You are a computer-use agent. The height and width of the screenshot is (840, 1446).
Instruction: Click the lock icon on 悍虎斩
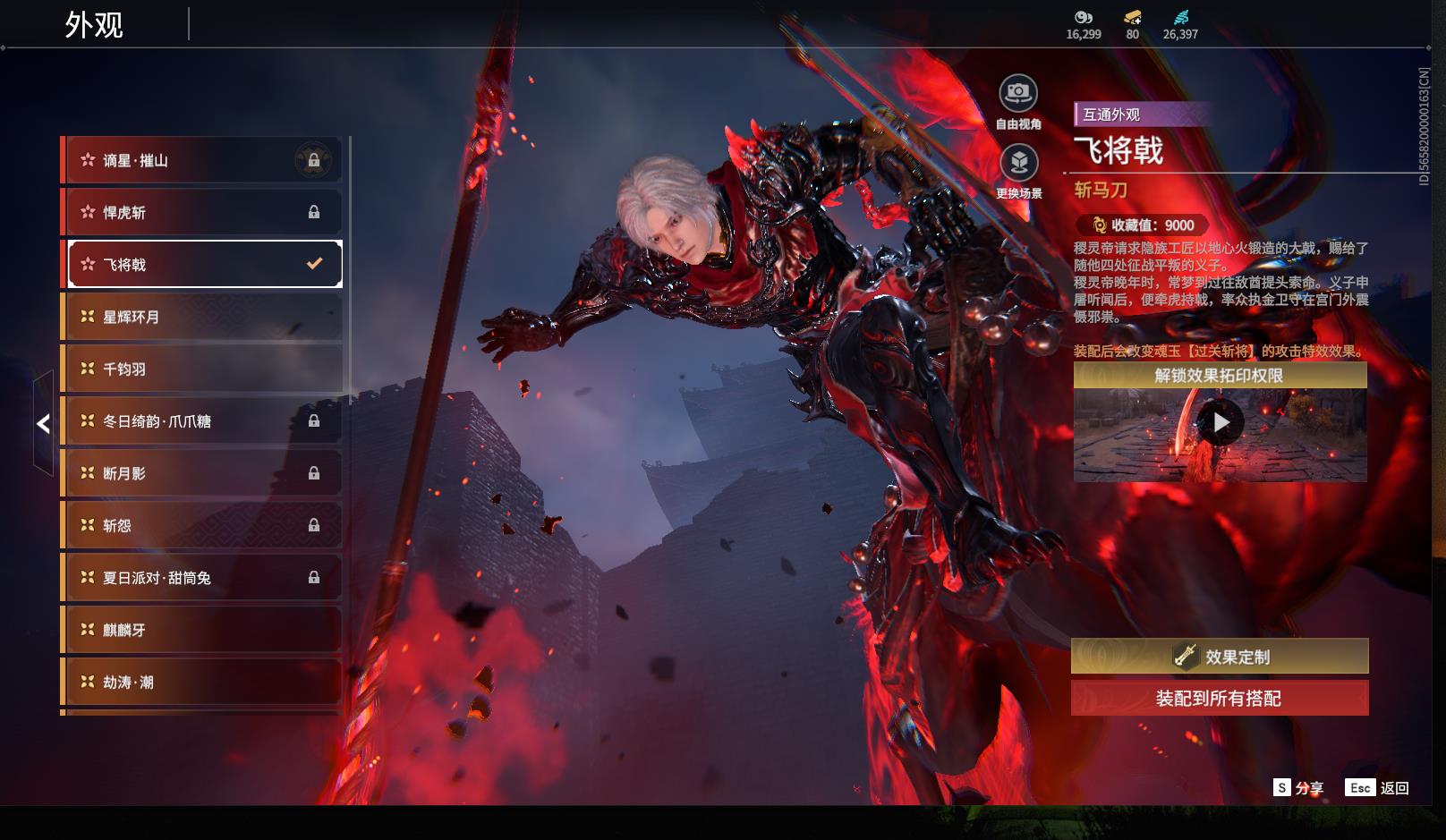tap(314, 212)
